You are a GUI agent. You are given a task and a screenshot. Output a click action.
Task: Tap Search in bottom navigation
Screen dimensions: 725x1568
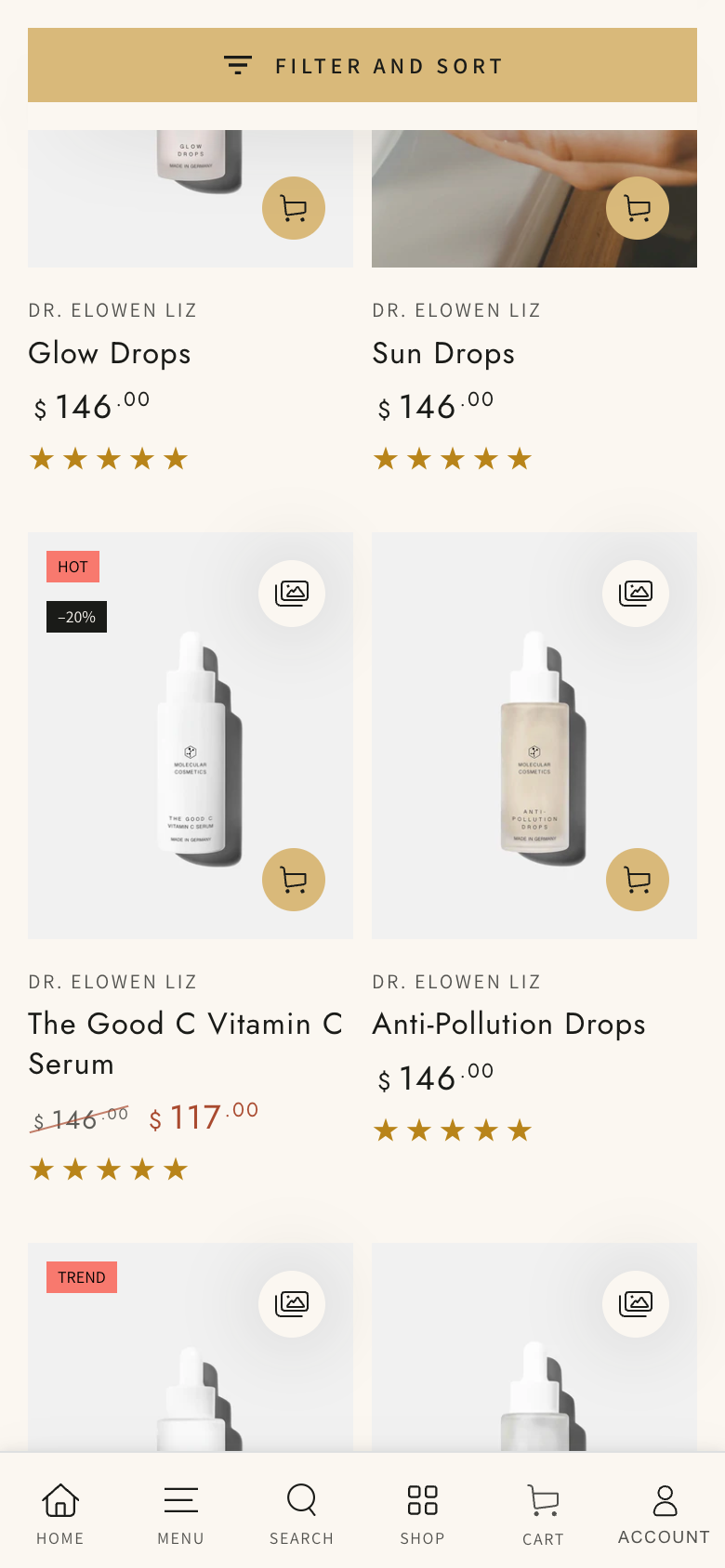(x=302, y=1513)
